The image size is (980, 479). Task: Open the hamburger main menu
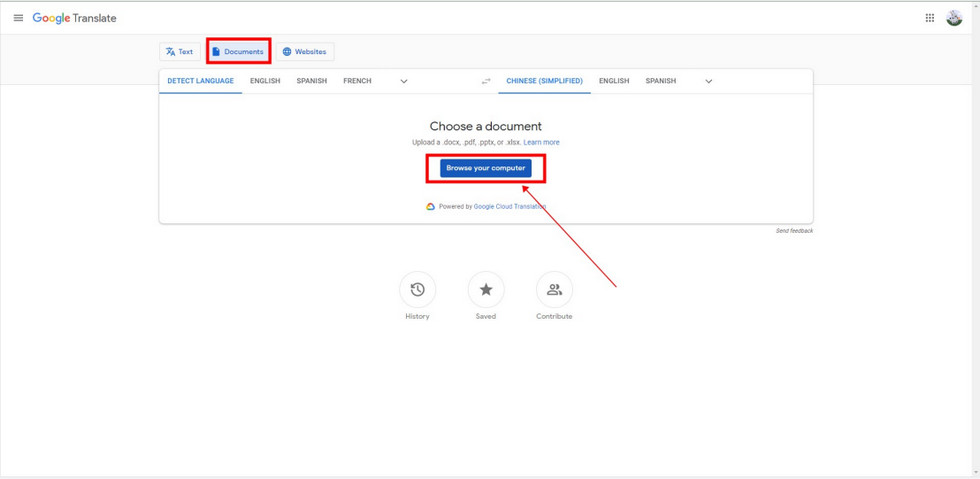pos(18,18)
